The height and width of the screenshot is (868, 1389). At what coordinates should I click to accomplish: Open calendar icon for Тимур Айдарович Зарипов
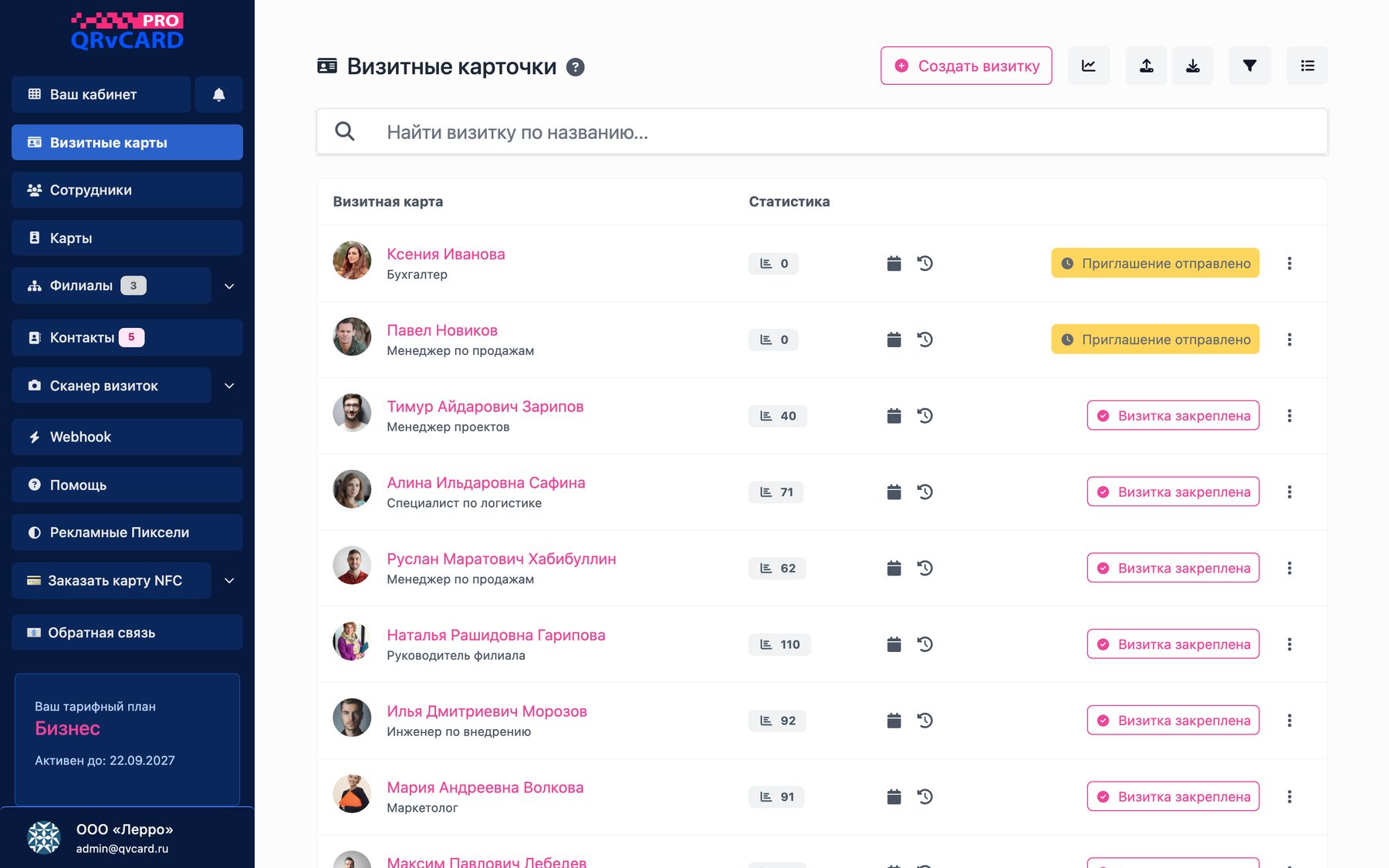[894, 416]
